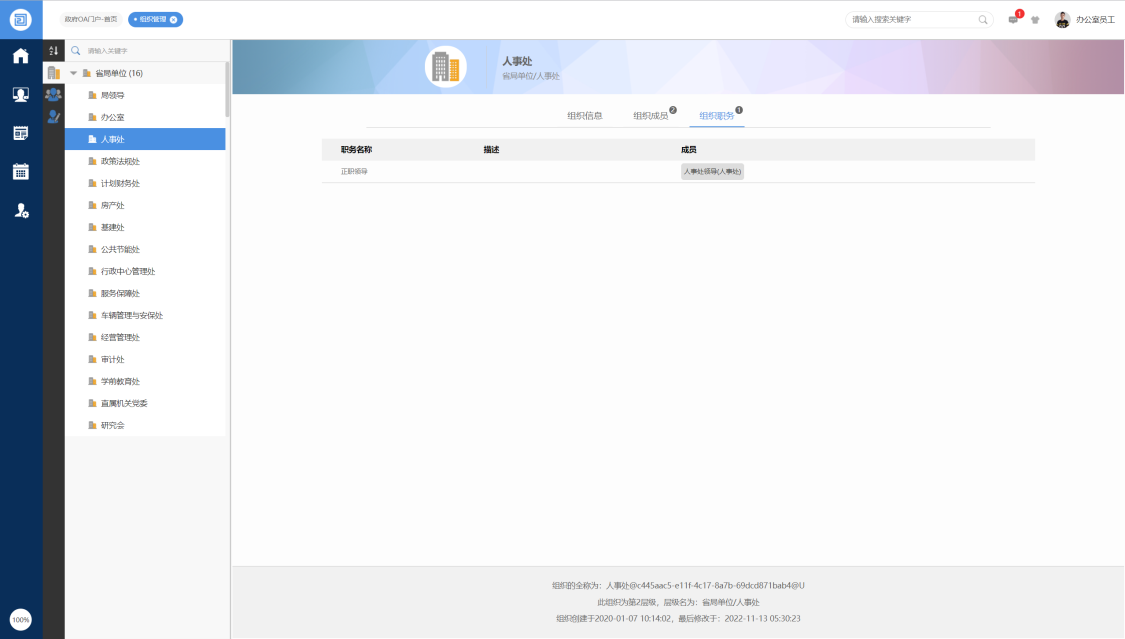This screenshot has width=1125, height=639.
Task: Select 计划财务处 in organization tree
Action: pos(120,184)
